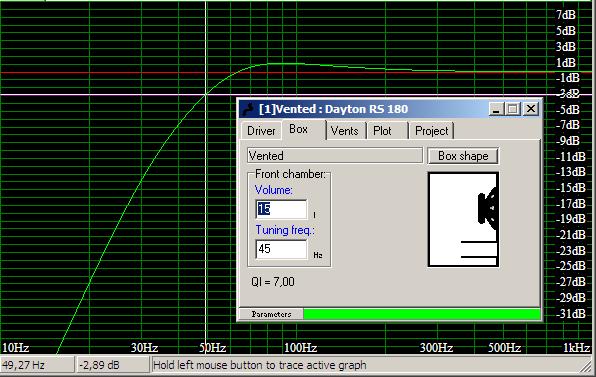Viewport: 596px width, 377px height.
Task: Click the window resize grip in status bar
Action: point(587,367)
